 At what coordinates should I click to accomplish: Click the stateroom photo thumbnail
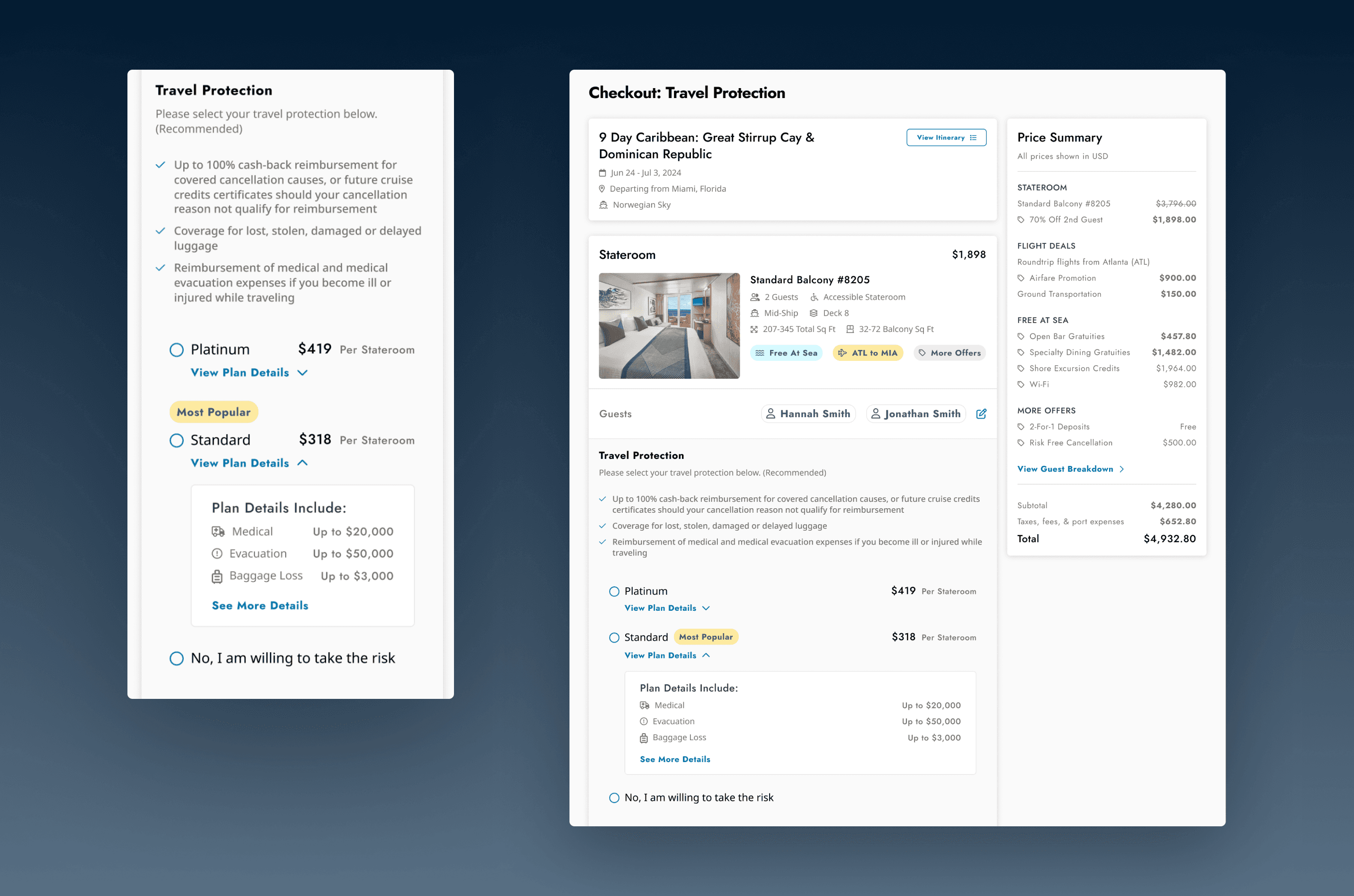(669, 326)
